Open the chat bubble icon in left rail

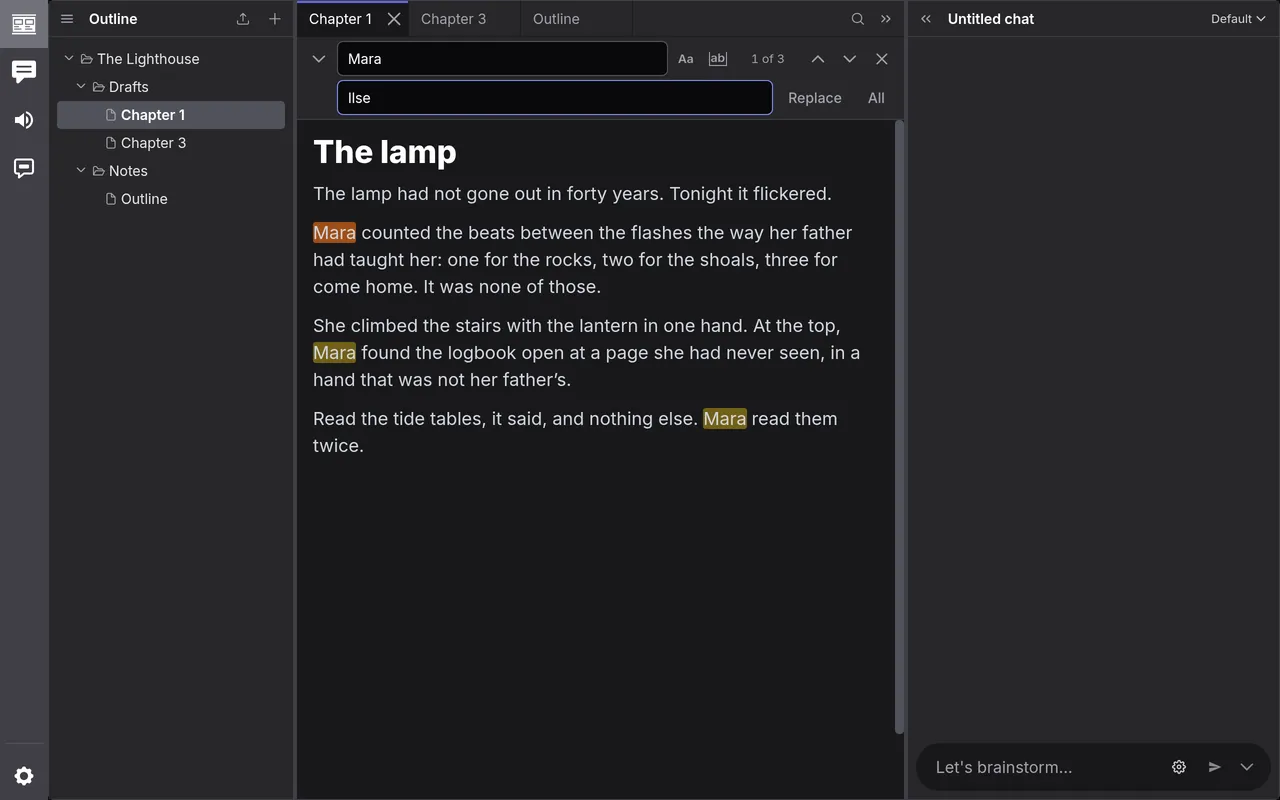tap(24, 72)
